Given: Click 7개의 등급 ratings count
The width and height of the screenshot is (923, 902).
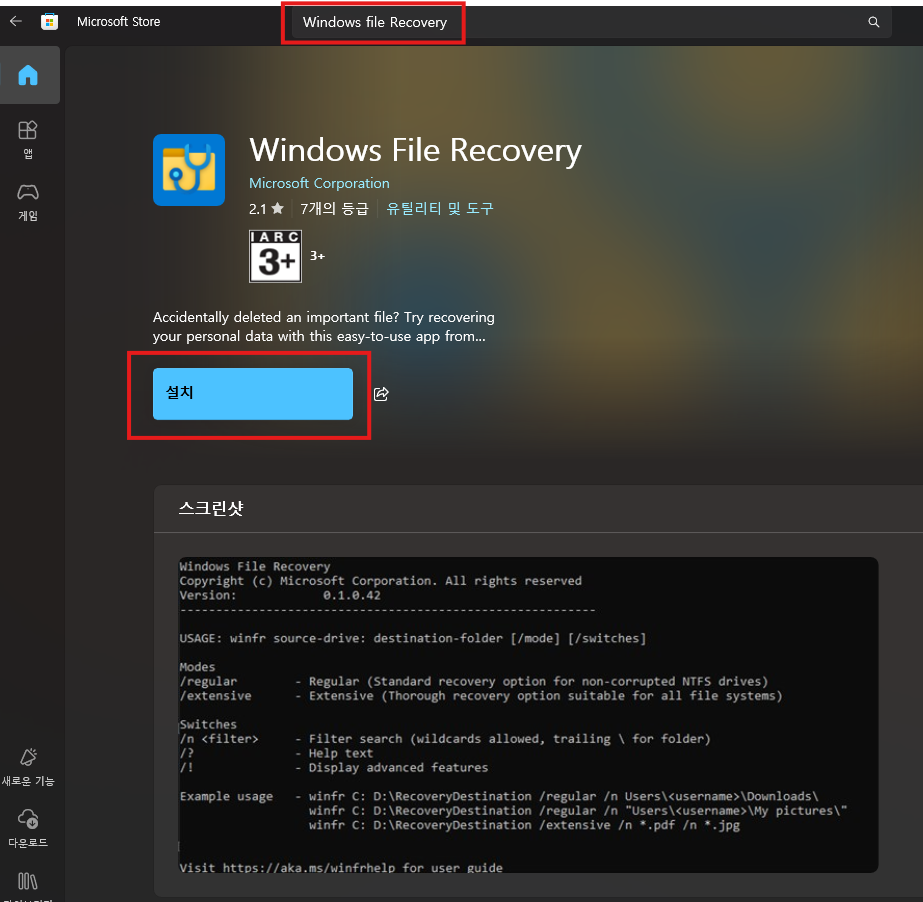Looking at the screenshot, I should (334, 208).
